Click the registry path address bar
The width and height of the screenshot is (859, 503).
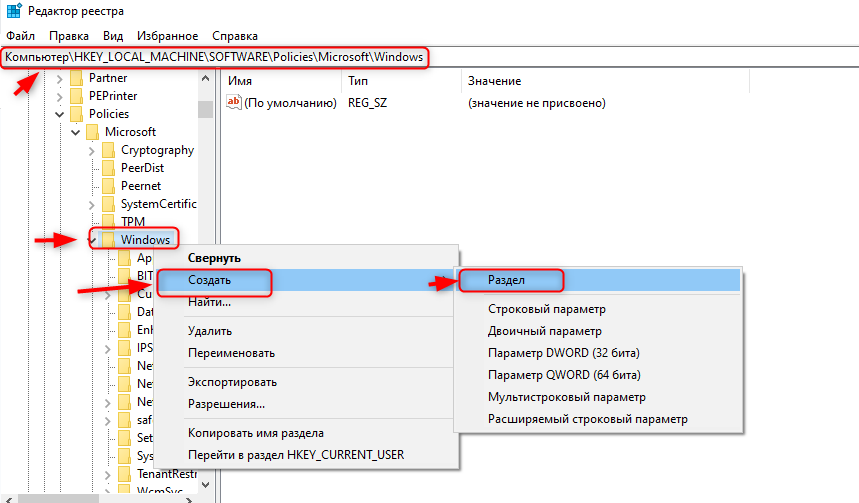(430, 57)
